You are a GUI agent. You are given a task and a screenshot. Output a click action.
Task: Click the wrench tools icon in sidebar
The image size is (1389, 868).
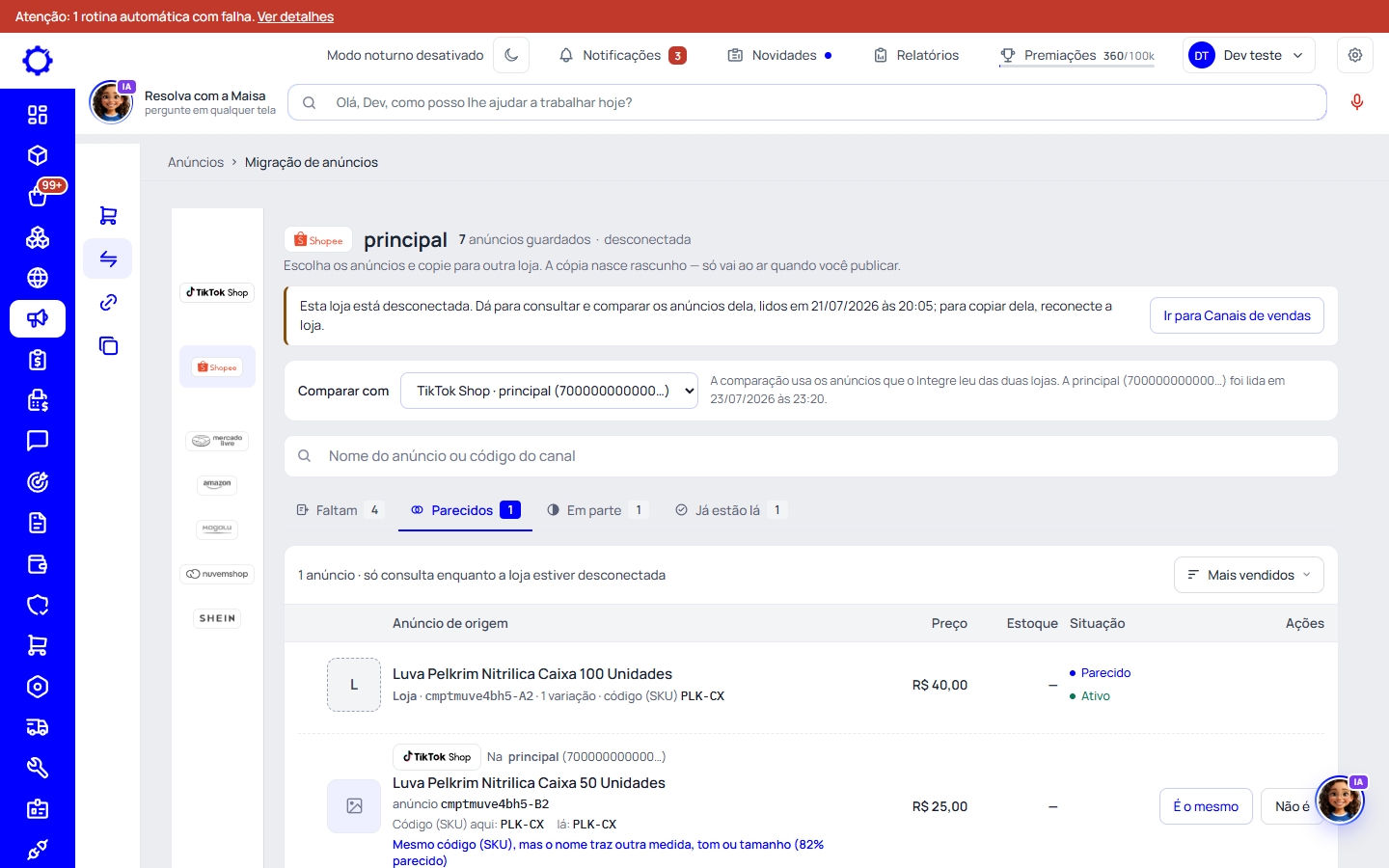click(x=38, y=768)
